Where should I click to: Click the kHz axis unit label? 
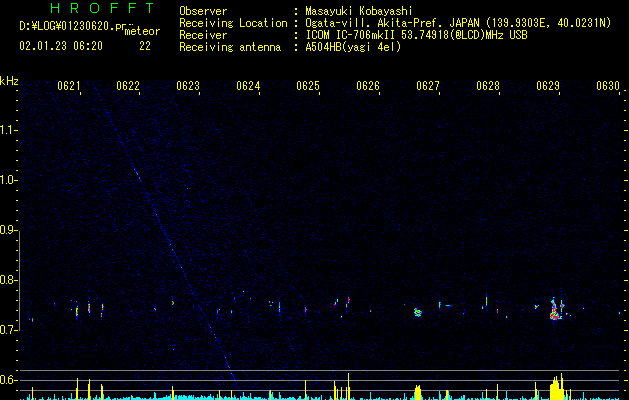pos(9,81)
